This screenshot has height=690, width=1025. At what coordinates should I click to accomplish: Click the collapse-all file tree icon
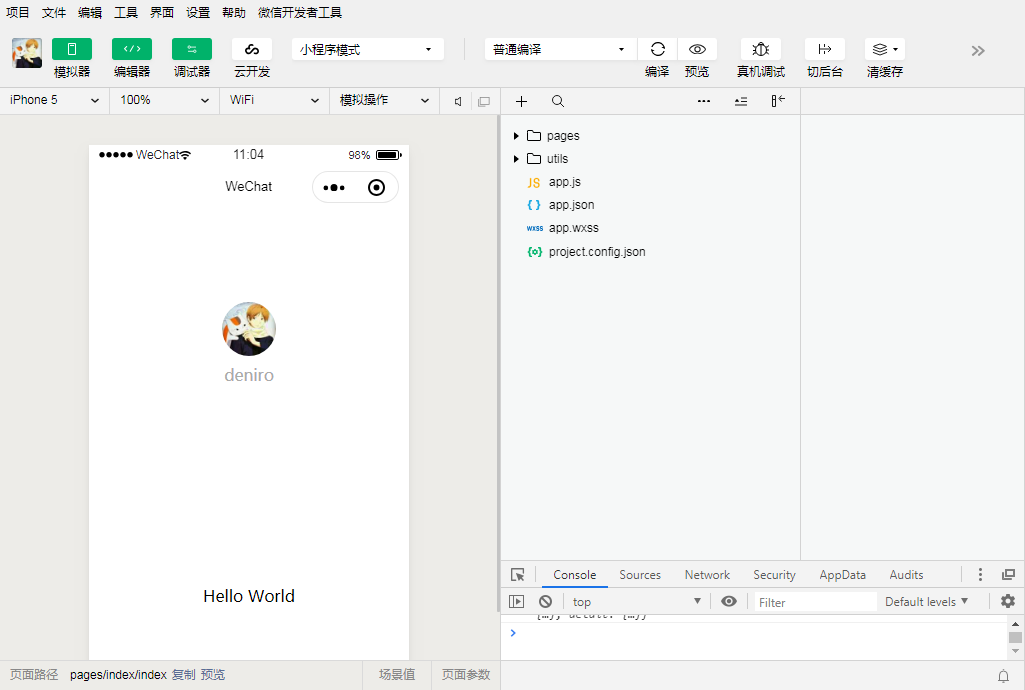pos(741,101)
